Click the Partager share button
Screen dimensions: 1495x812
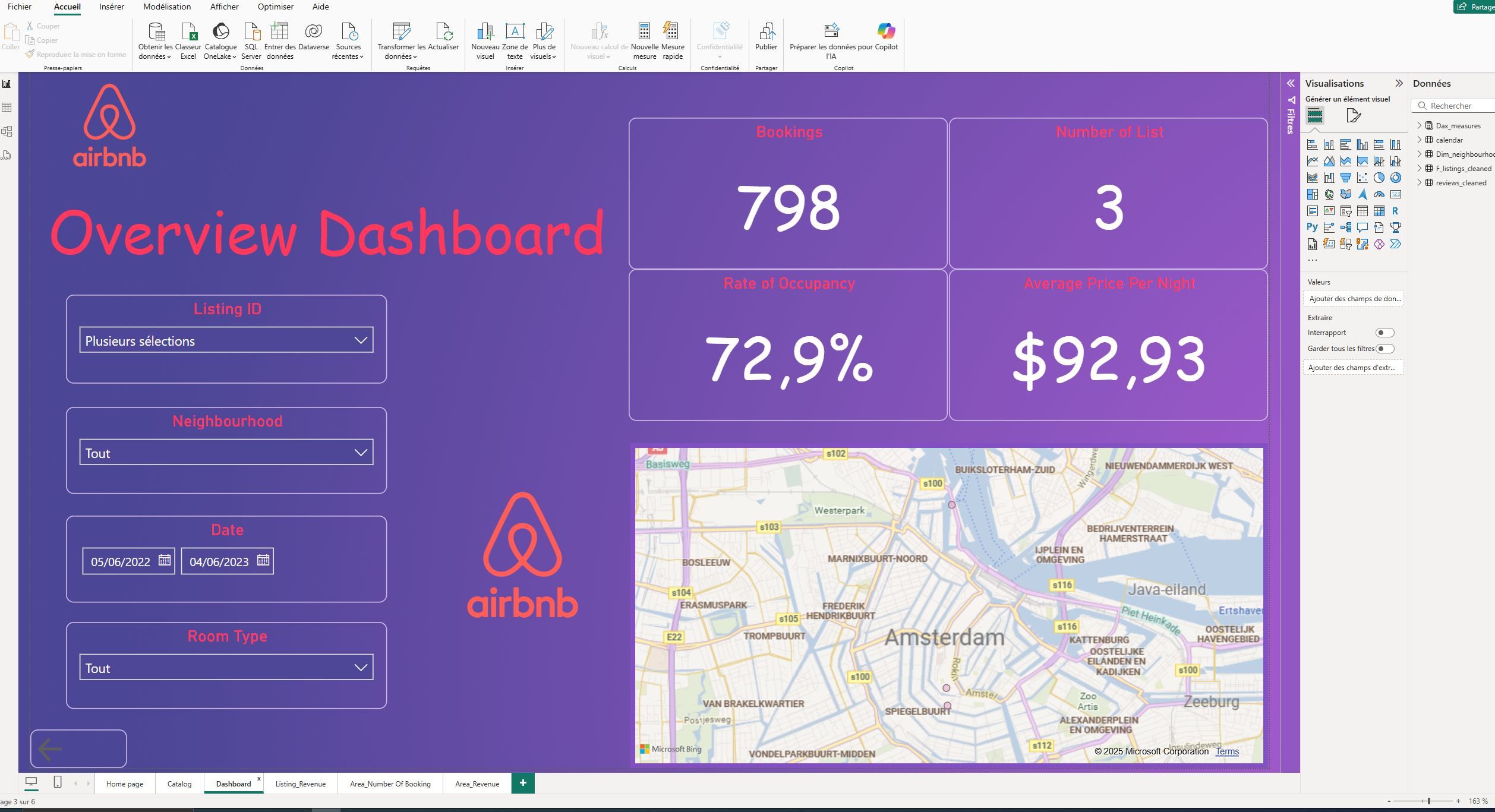pyautogui.click(x=1475, y=7)
